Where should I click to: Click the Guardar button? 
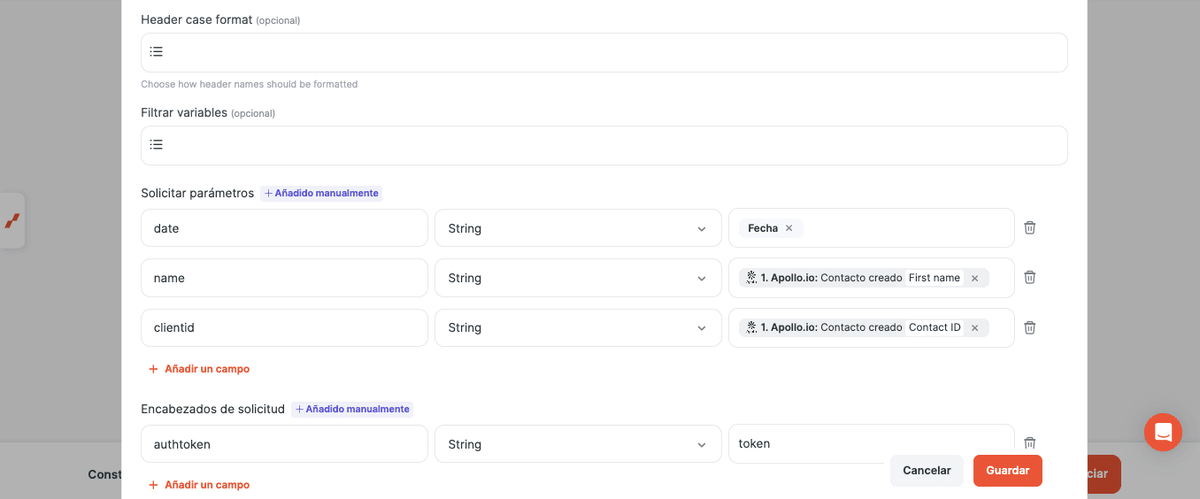point(1008,470)
